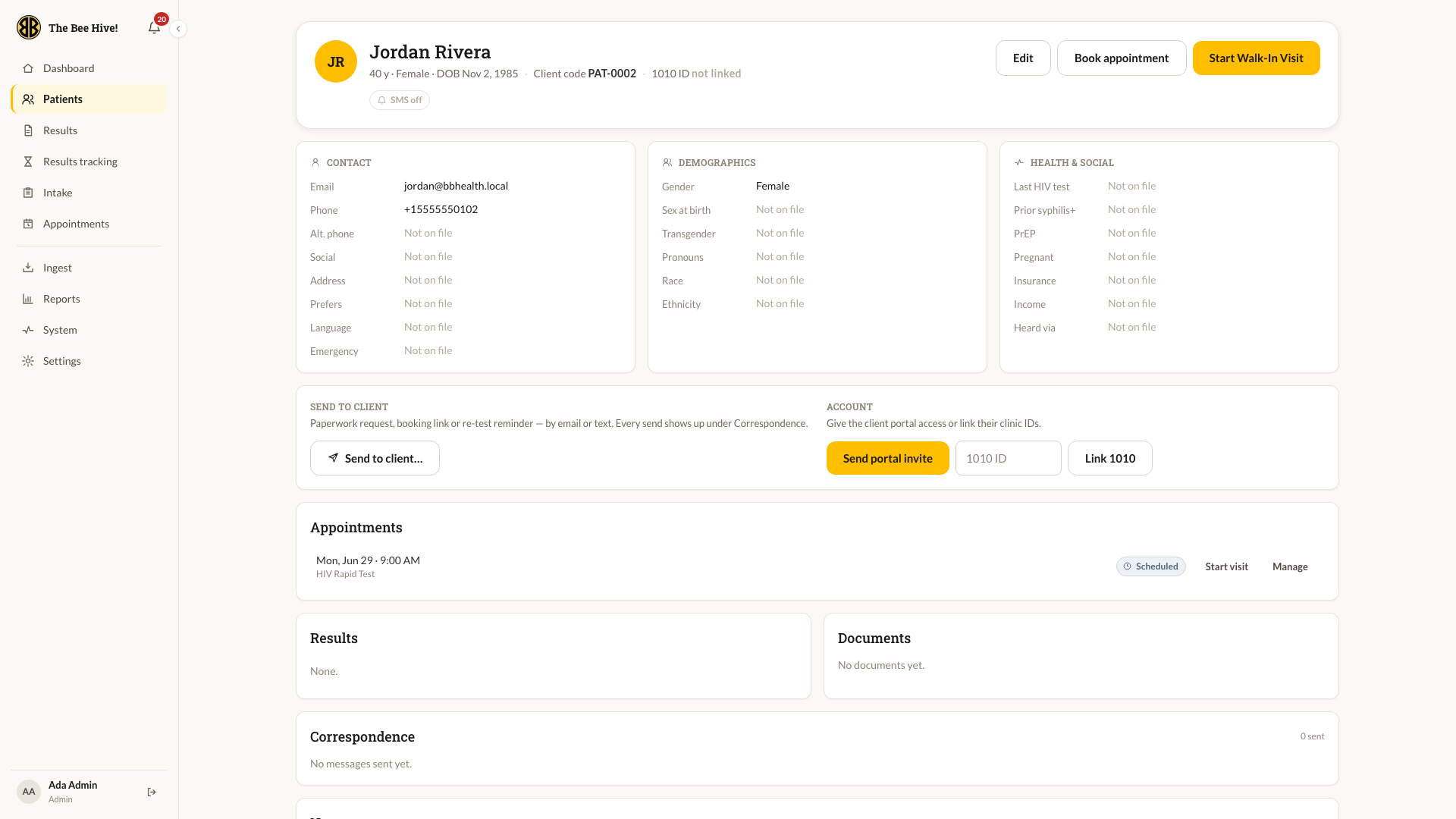Click the Patients people icon

(28, 99)
